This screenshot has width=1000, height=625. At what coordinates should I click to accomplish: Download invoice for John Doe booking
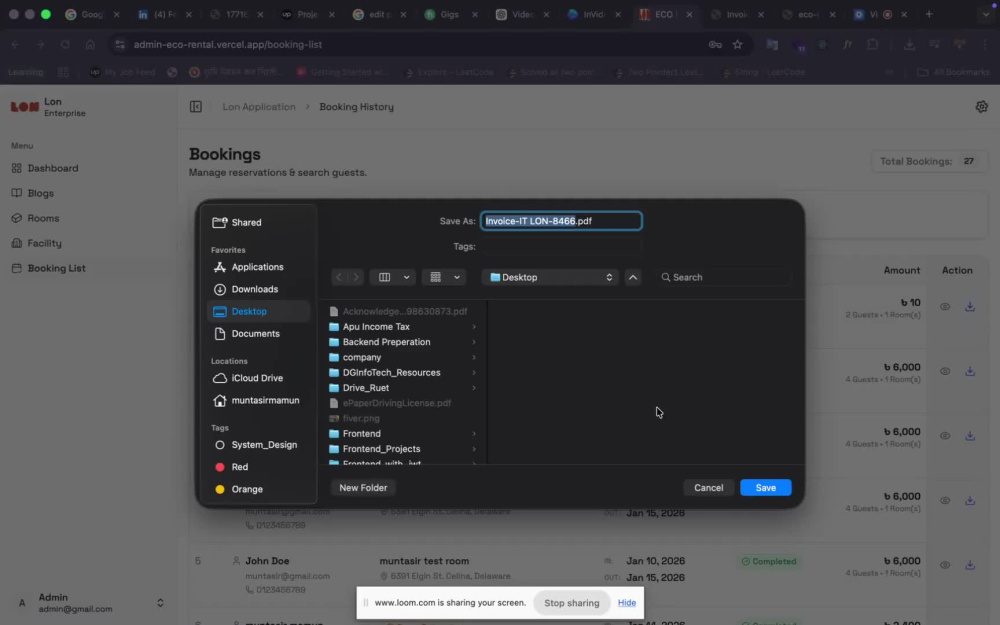[x=969, y=565]
